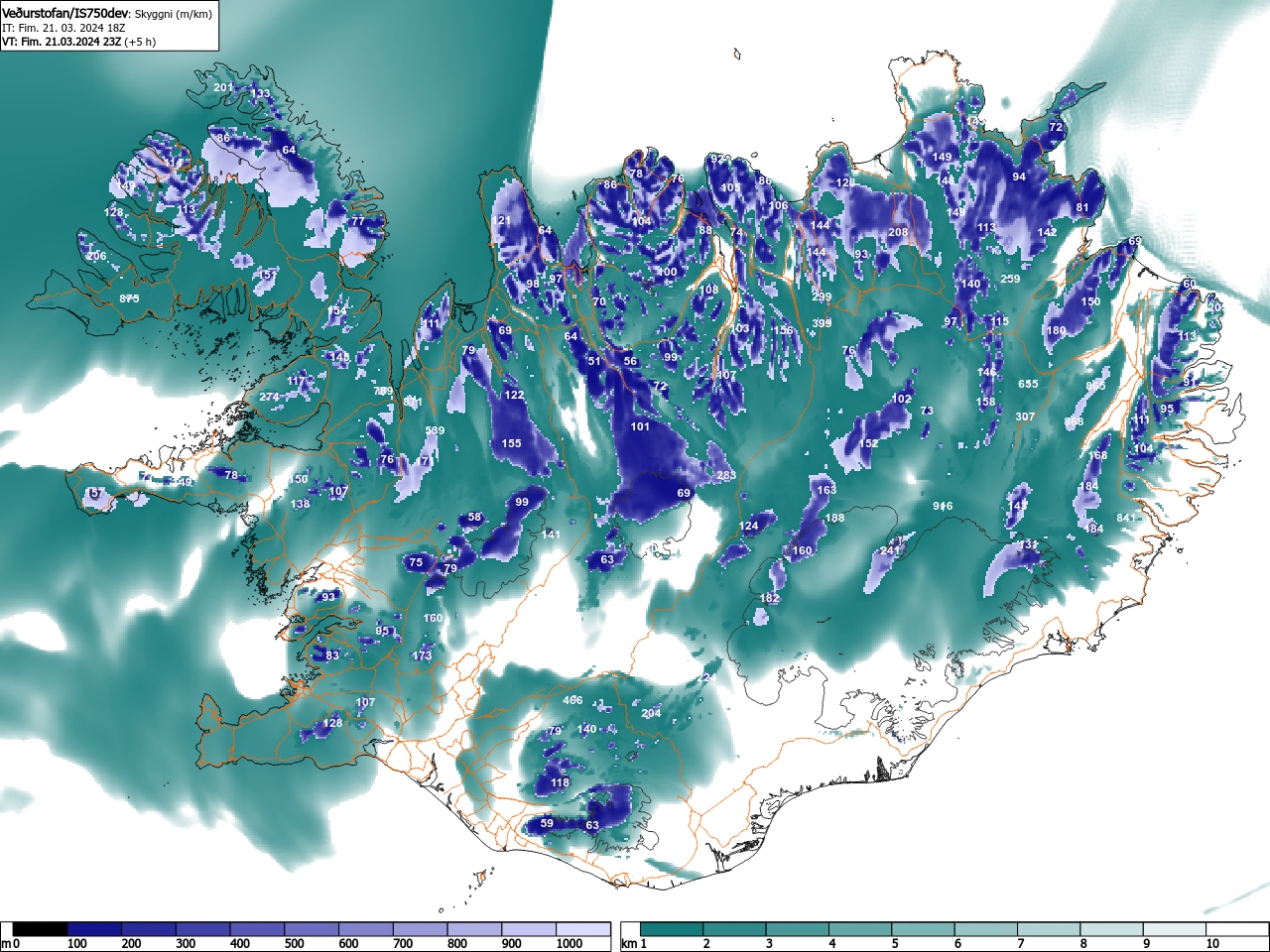The height and width of the screenshot is (952, 1270).
Task: Click the Skyggni (m/km) label in header
Action: click(174, 14)
